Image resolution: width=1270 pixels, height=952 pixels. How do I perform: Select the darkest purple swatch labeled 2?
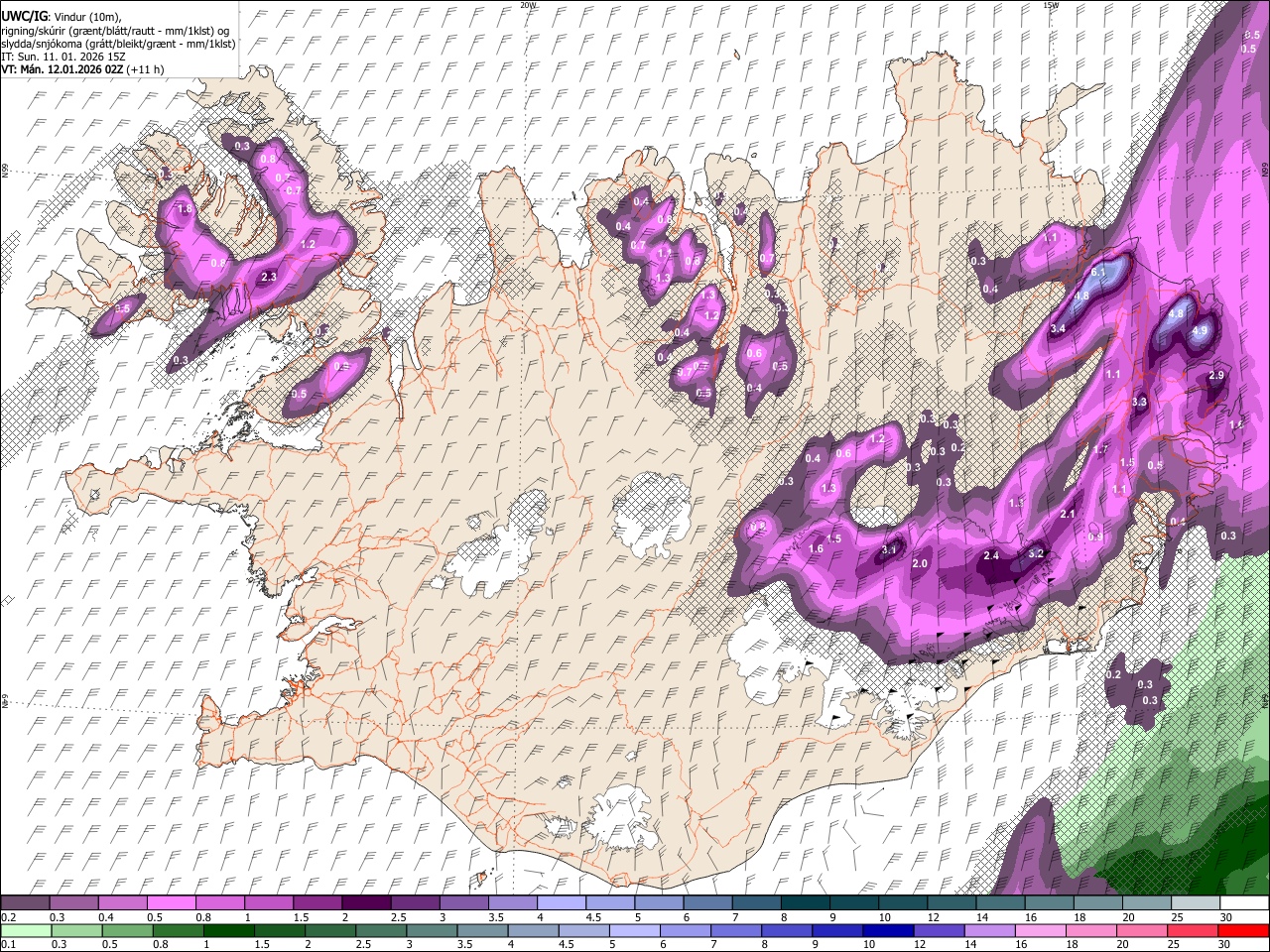[367, 902]
